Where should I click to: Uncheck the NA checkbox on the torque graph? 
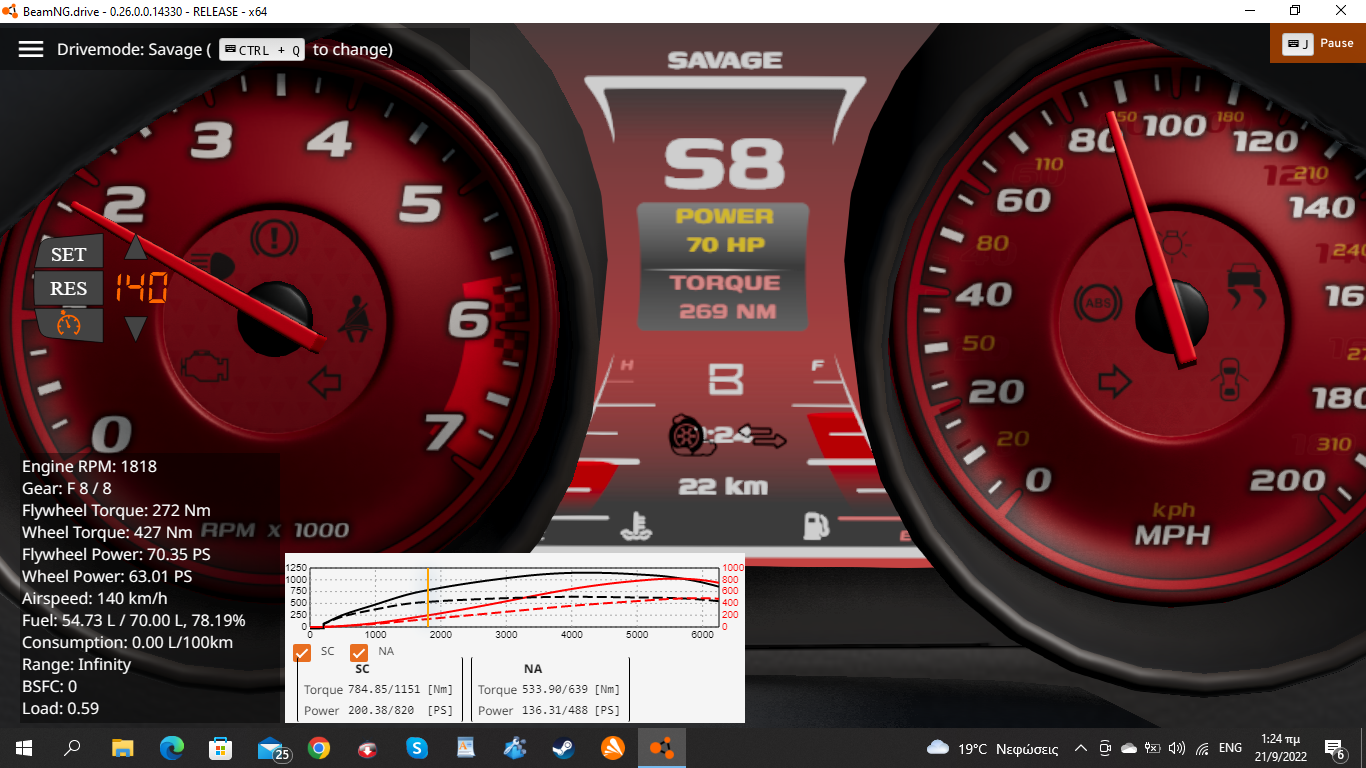tap(359, 652)
